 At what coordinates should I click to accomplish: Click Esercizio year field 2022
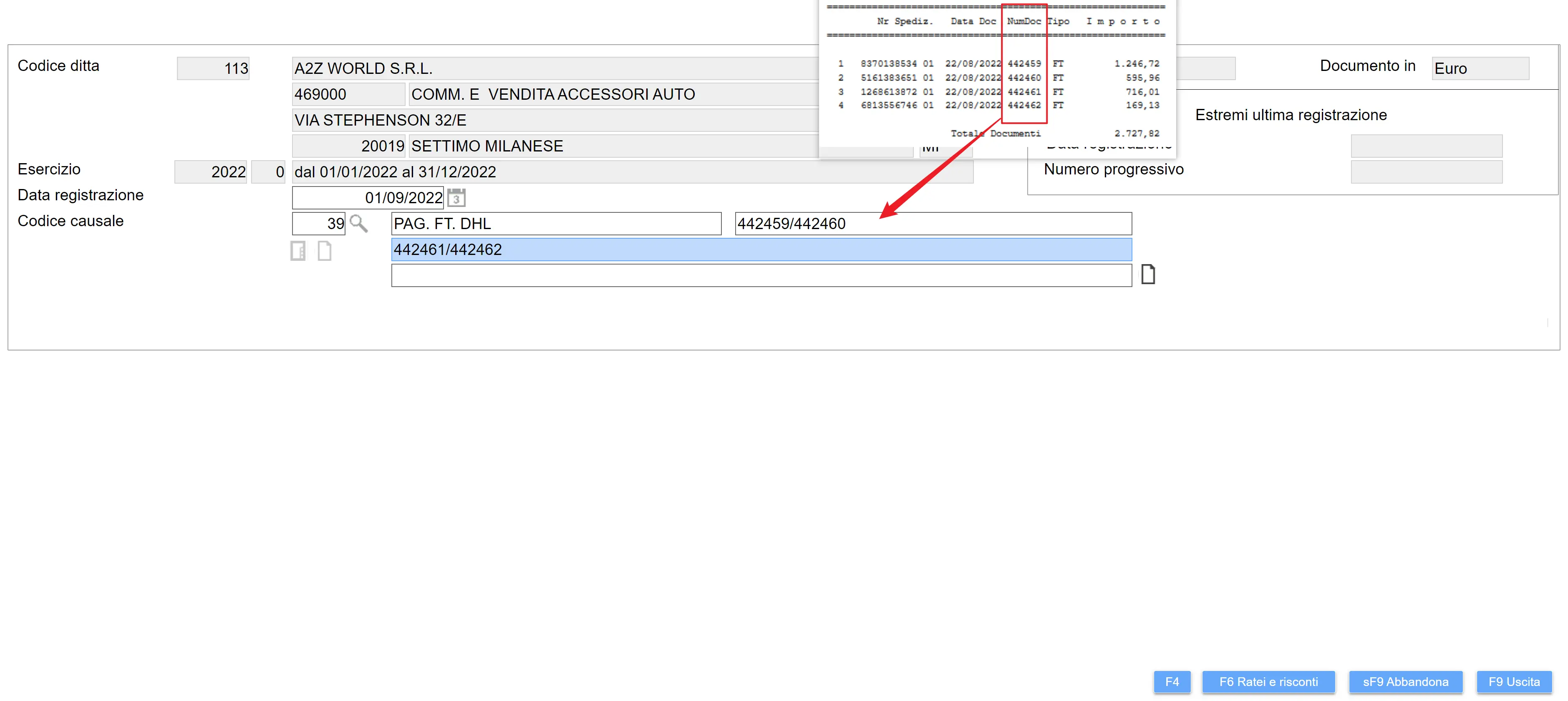click(x=211, y=172)
